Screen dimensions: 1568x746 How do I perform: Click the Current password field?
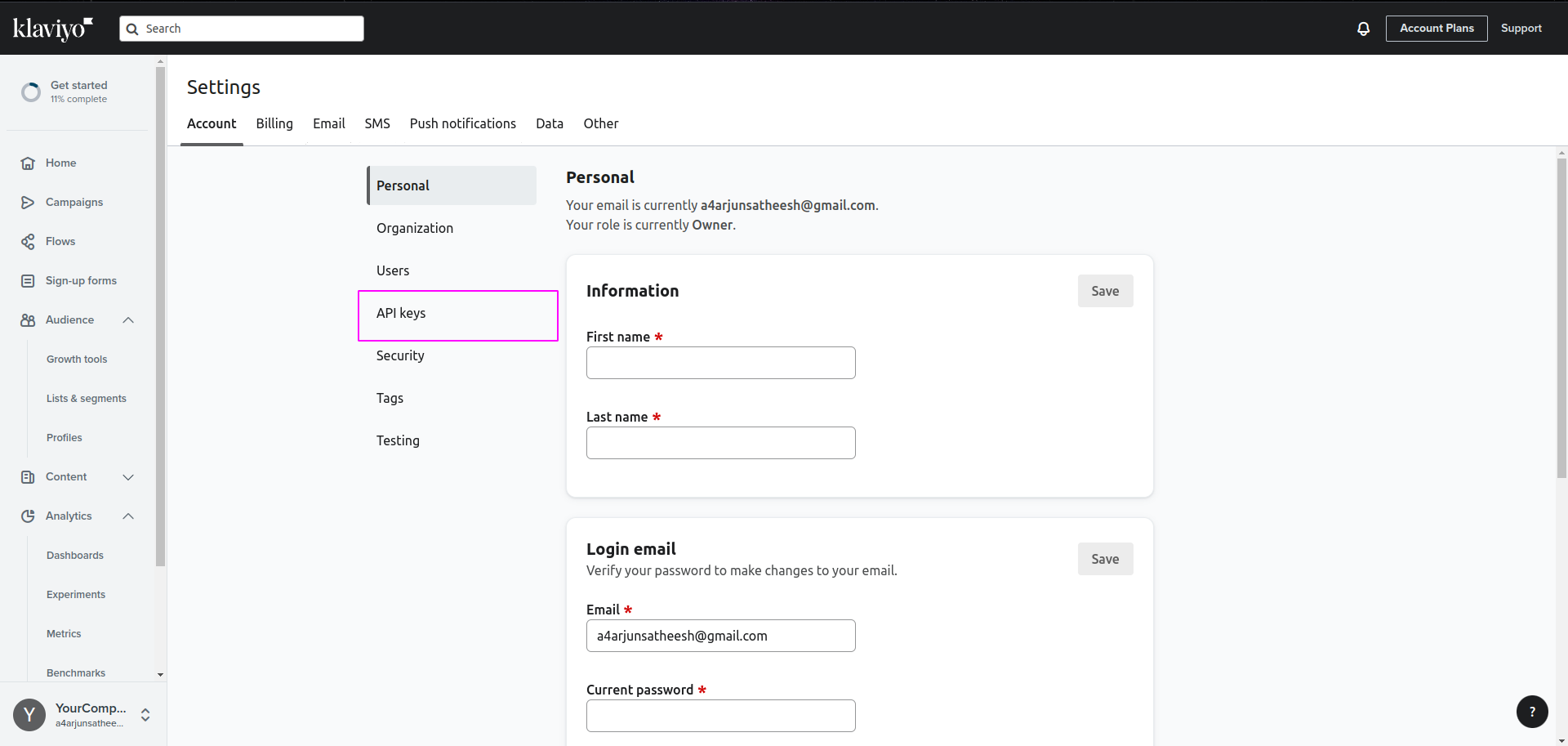click(720, 716)
